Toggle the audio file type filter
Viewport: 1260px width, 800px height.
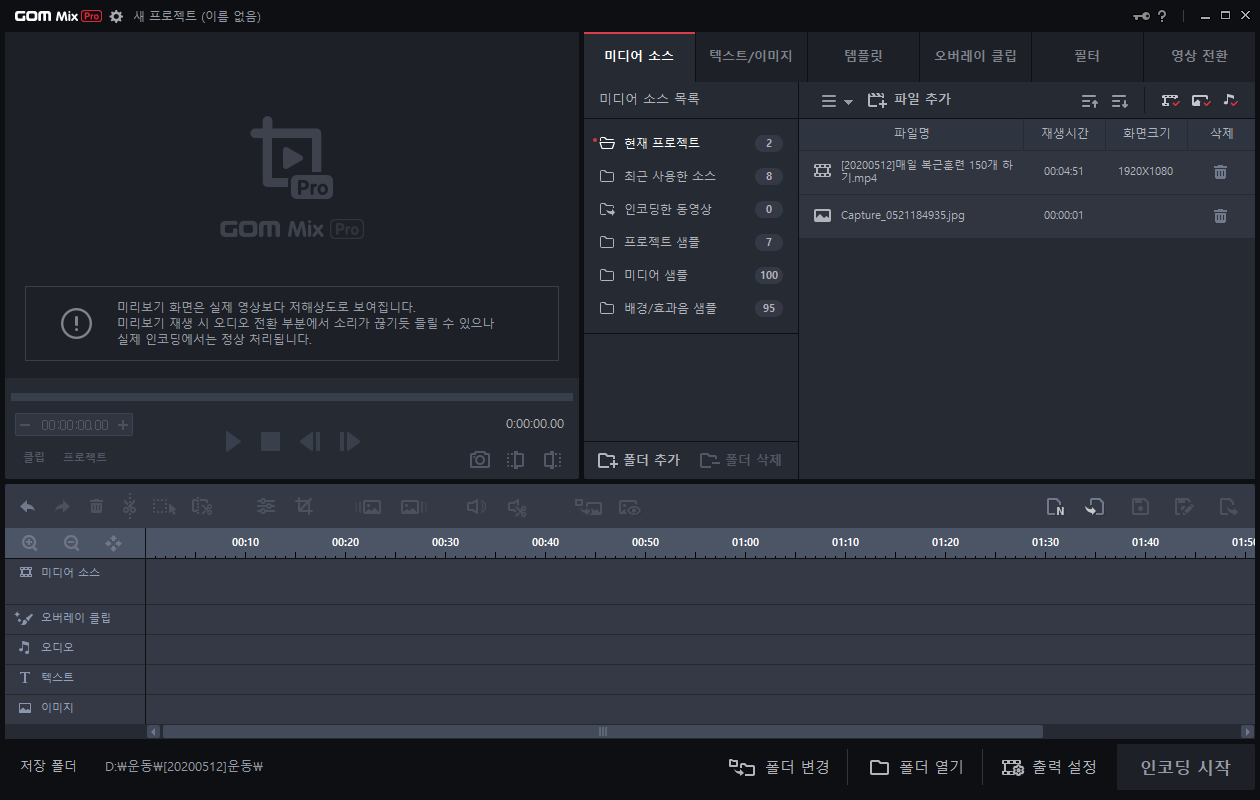(1231, 100)
